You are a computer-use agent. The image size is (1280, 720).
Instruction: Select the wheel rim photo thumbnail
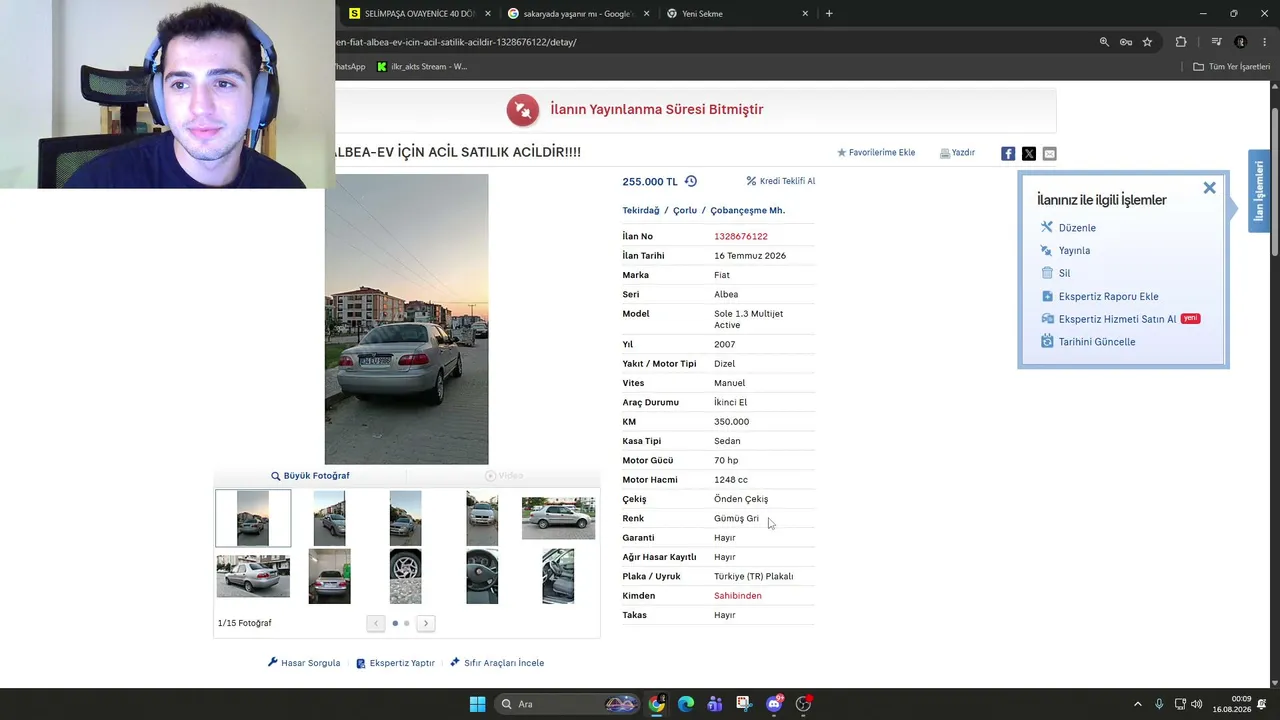pos(405,576)
